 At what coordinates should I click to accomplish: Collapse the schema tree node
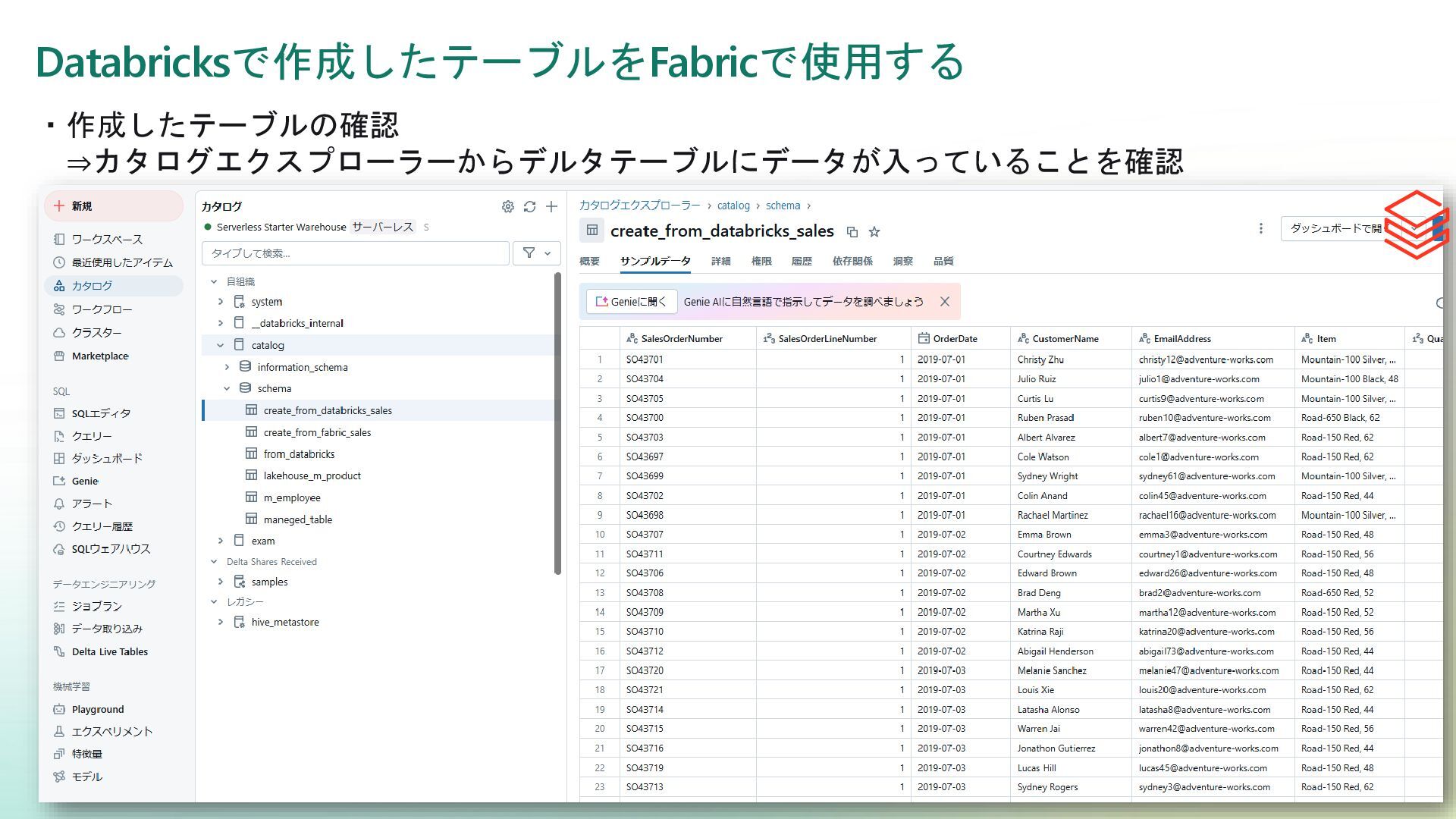coord(227,388)
